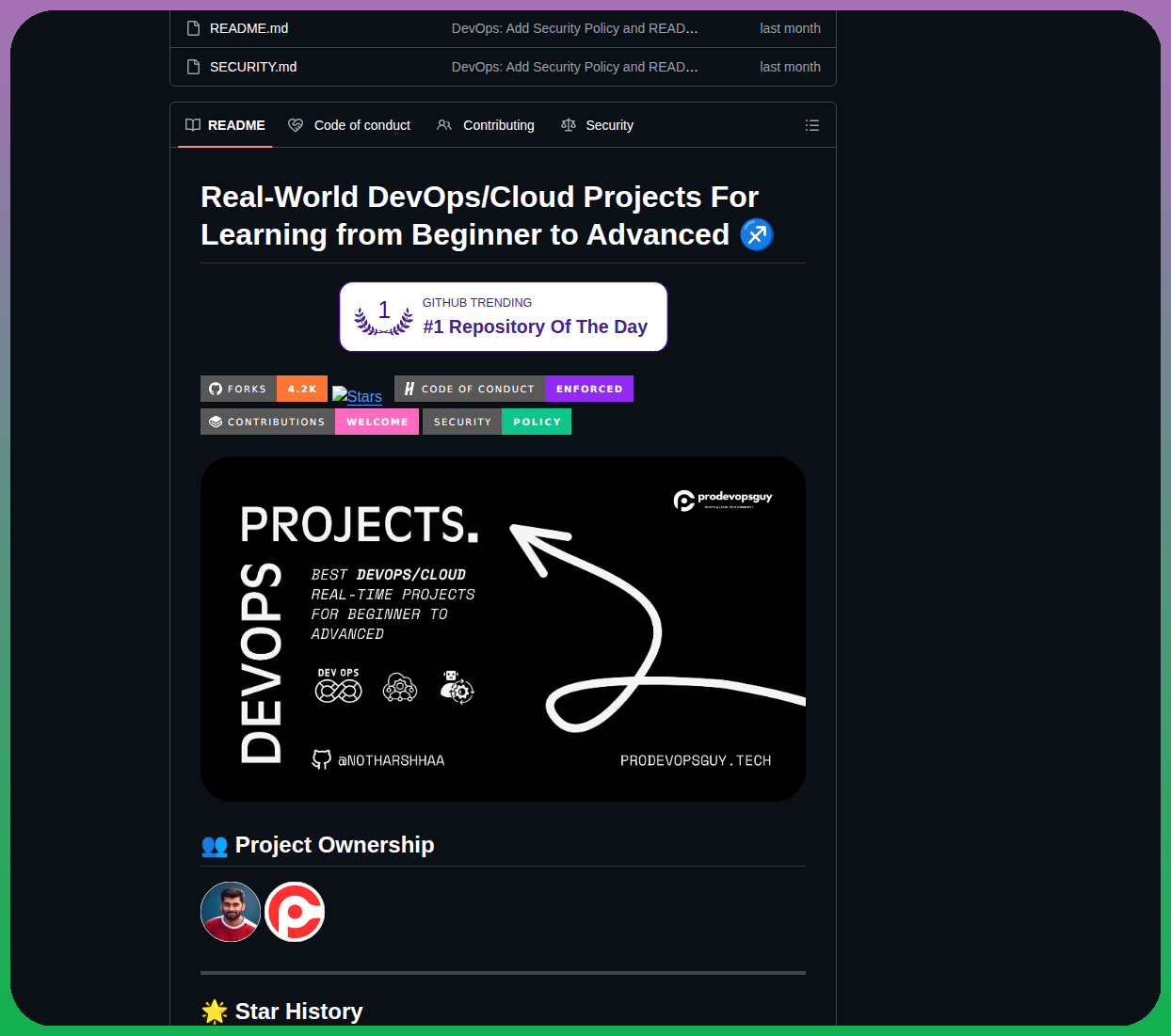
Task: Click the Star History heading
Action: [x=298, y=1012]
